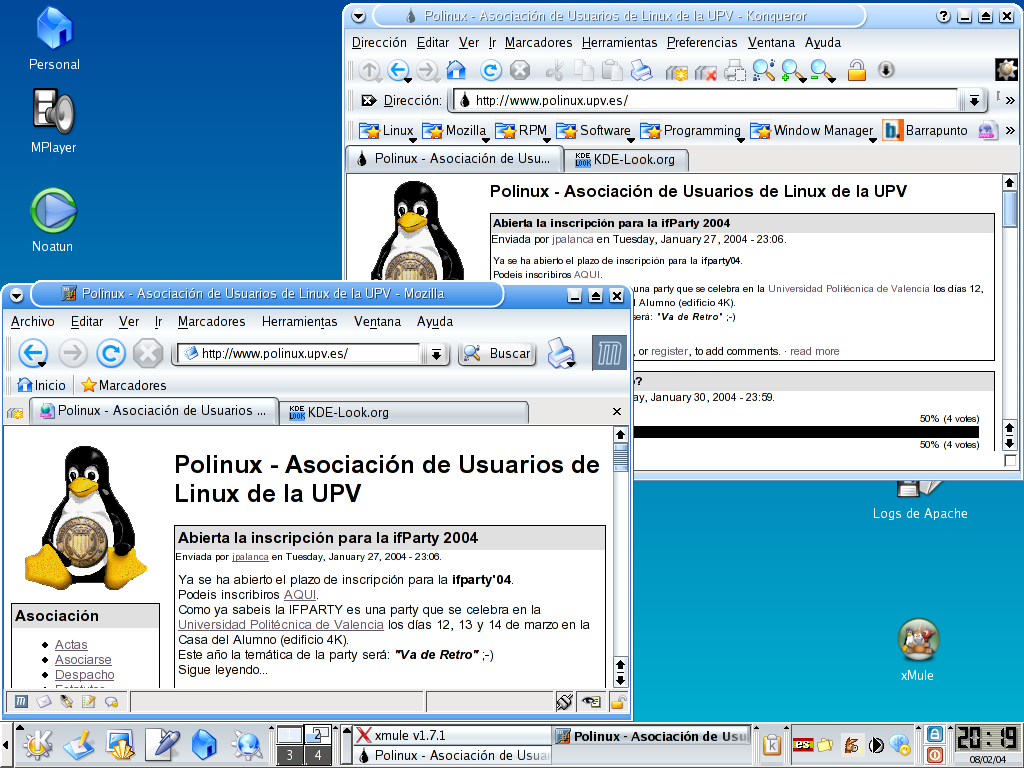1024x768 pixels.
Task: Expand Mozilla's URL bar dropdown arrow
Action: 436,354
